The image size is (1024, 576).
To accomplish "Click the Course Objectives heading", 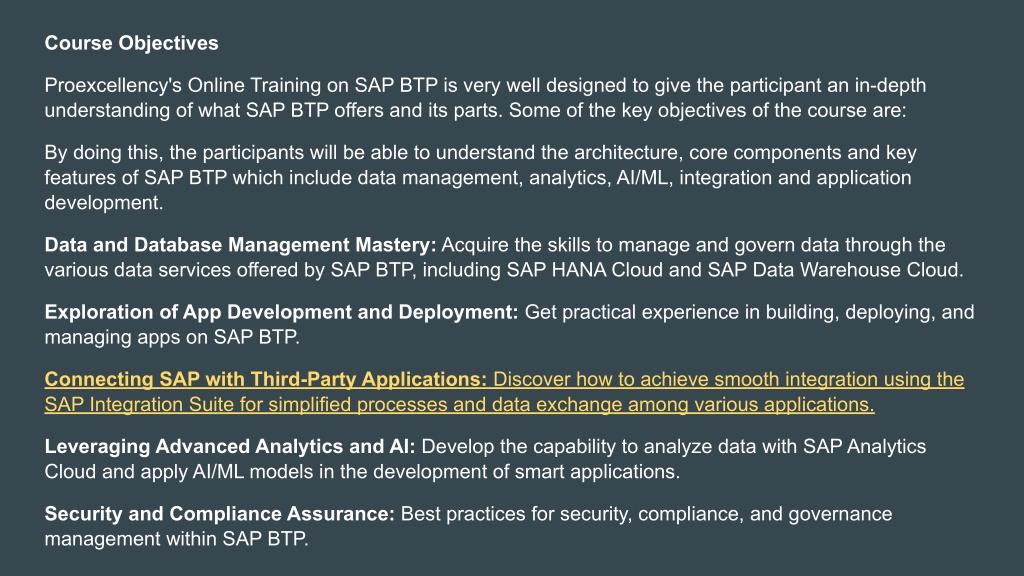I will (131, 43).
